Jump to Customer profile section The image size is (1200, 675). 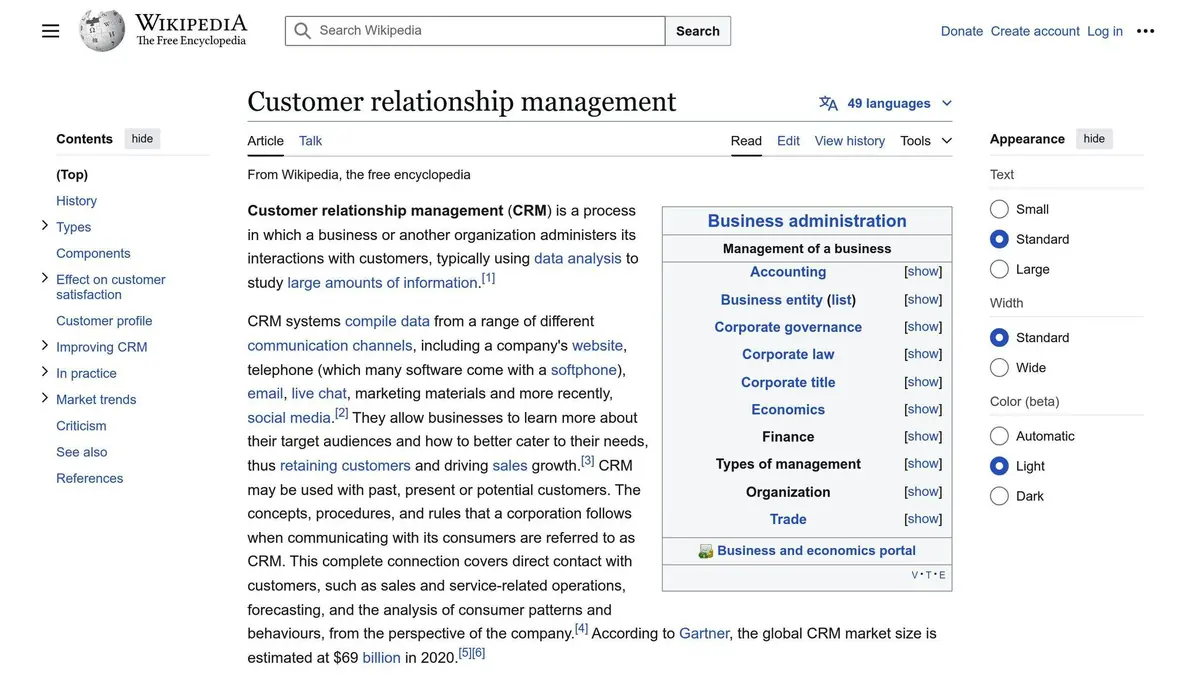coord(104,321)
